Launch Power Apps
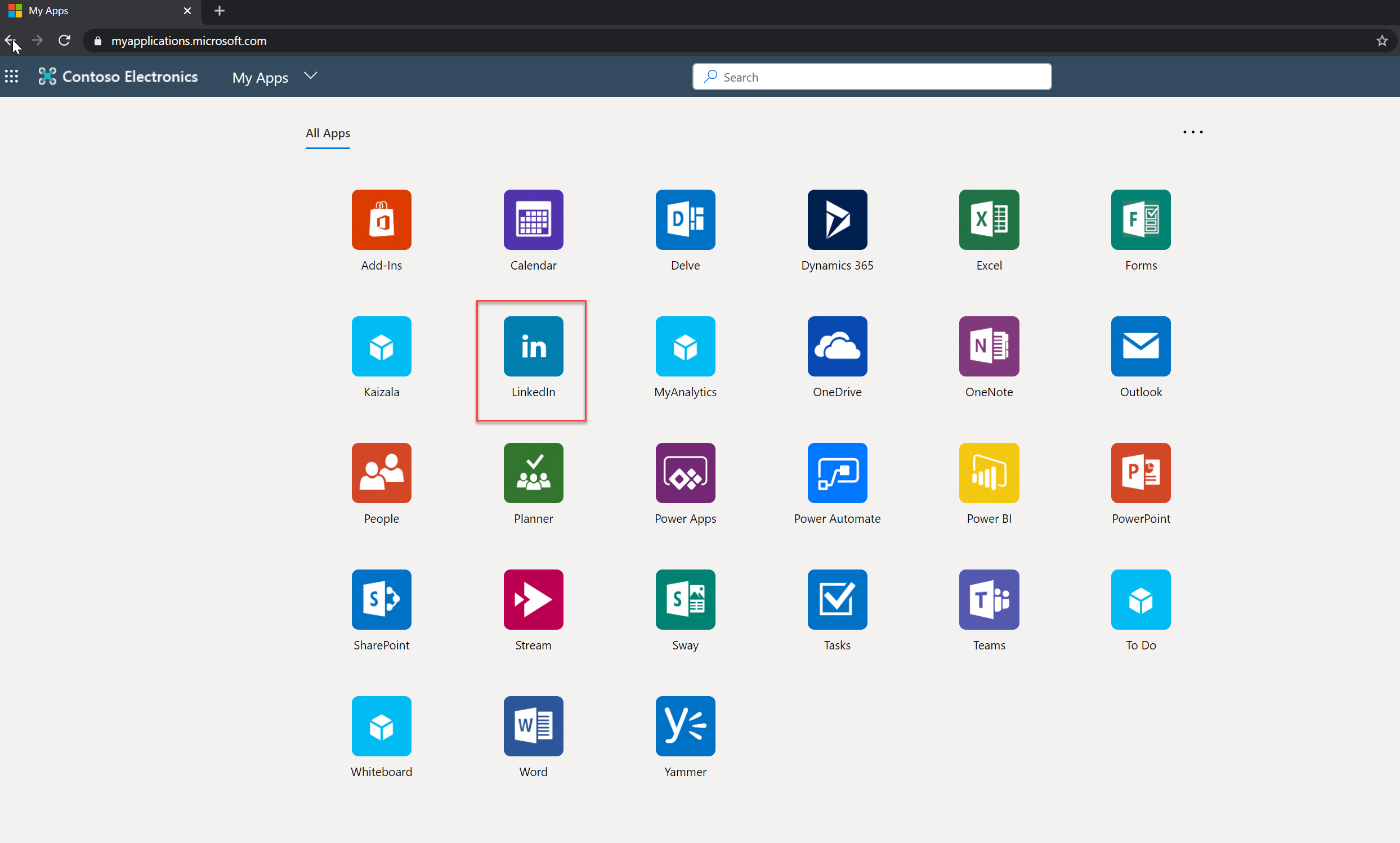 tap(685, 473)
